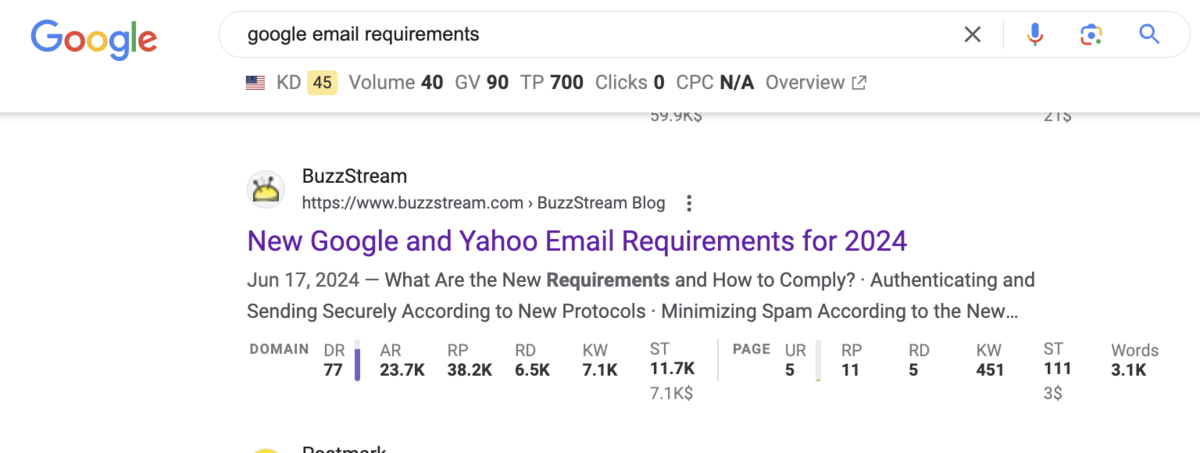1200x453 pixels.
Task: Click the domain ST traffic value 11.7K
Action: coord(671,369)
